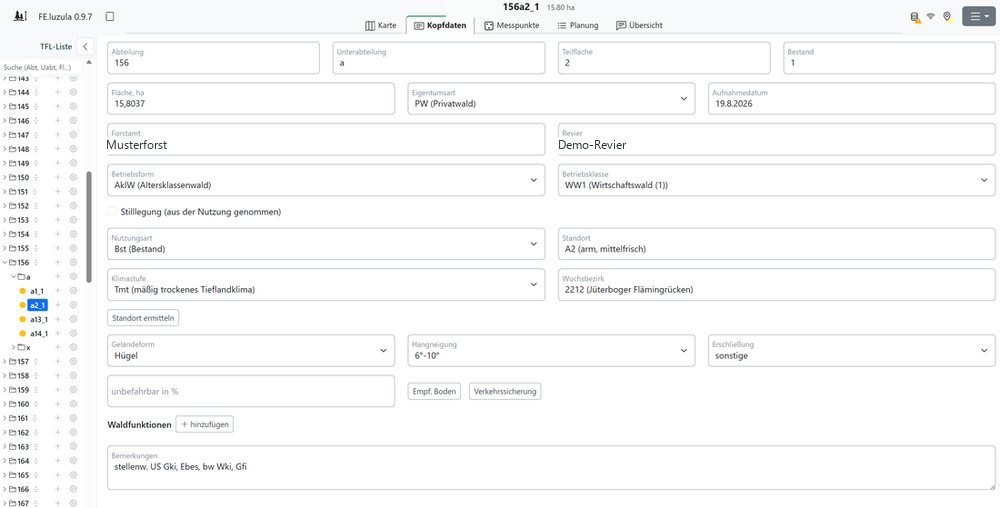
Task: Toggle the square checkbox next to FE.luzula 0.9.7
Action: click(x=110, y=17)
